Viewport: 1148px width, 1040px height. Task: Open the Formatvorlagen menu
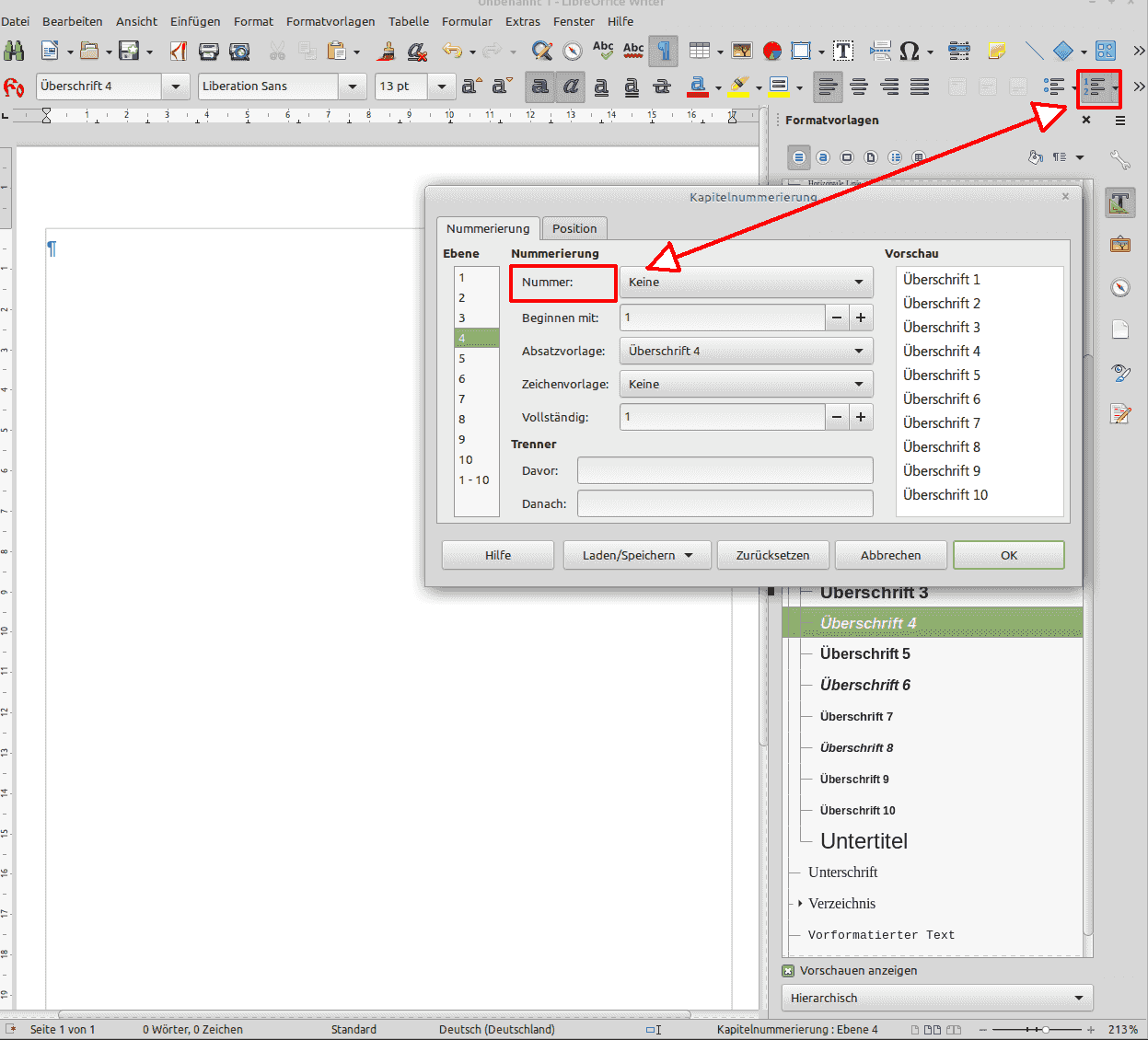coord(330,21)
